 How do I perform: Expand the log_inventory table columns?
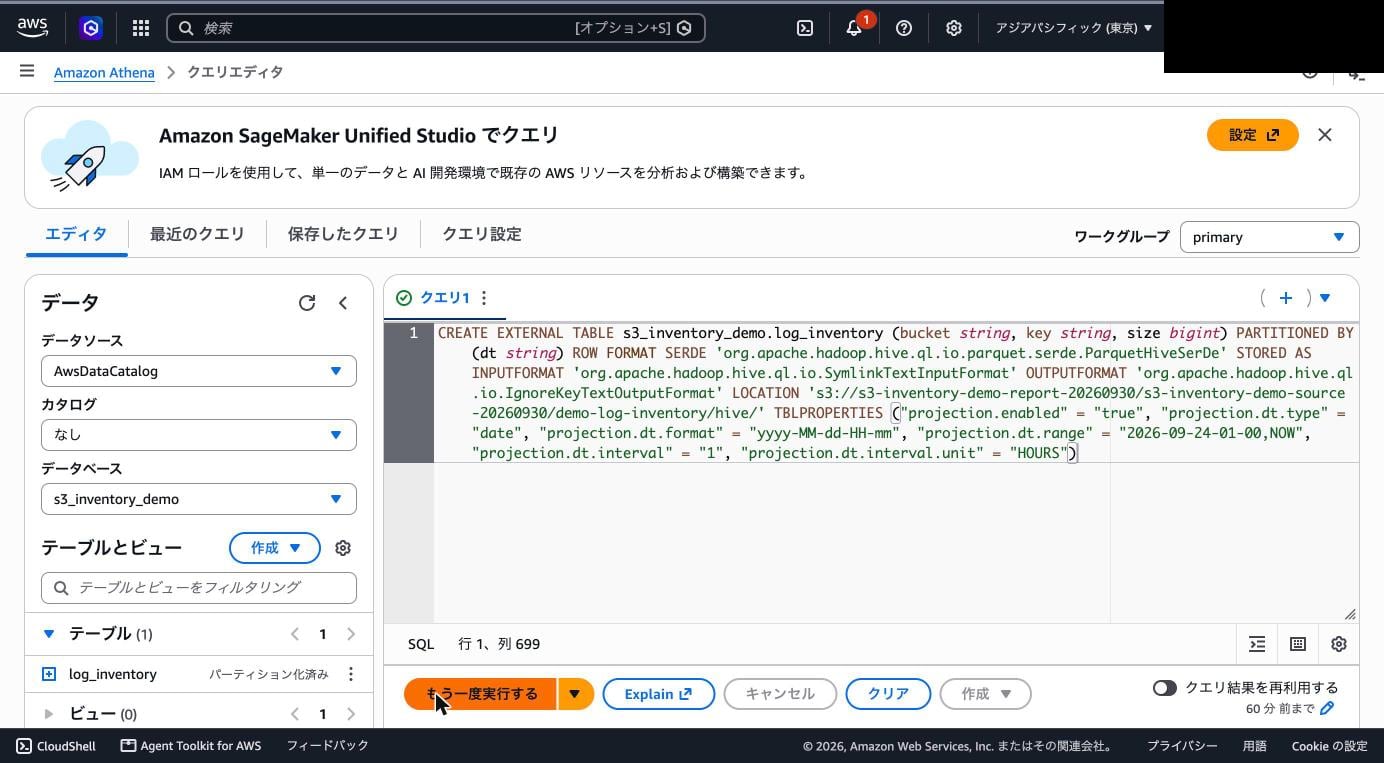coord(49,674)
